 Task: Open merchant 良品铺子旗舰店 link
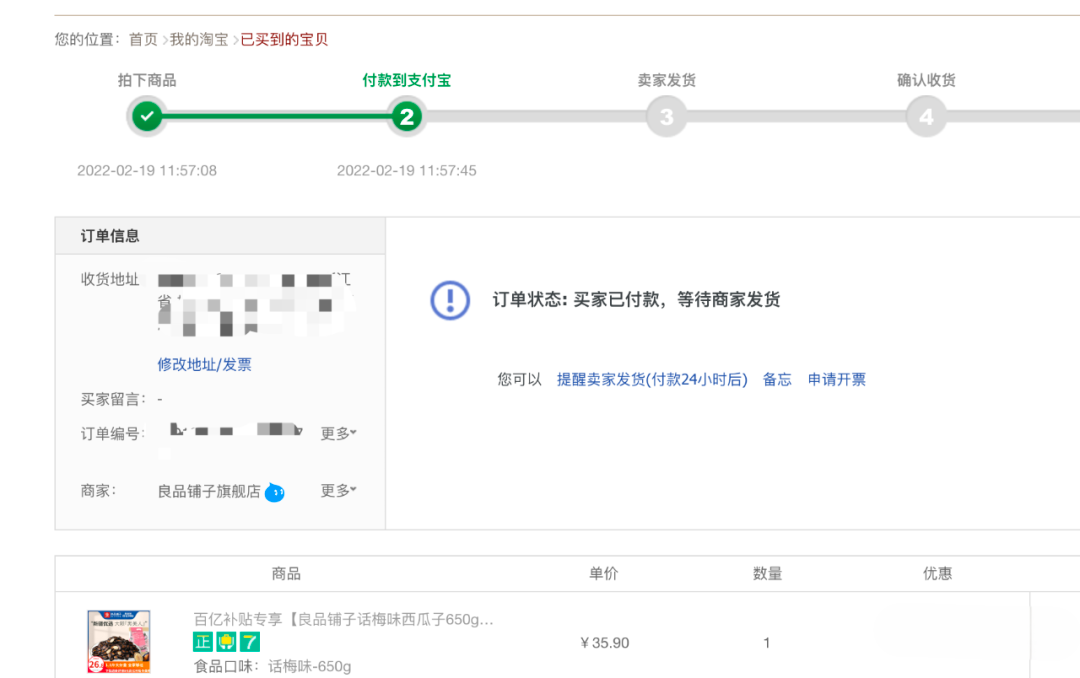pos(209,491)
